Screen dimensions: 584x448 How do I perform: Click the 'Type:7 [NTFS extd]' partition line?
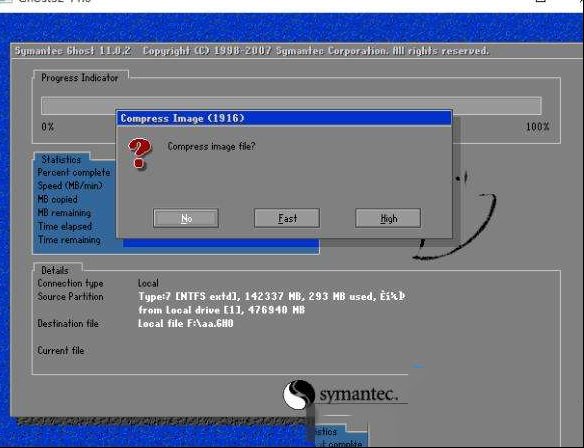coord(272,296)
